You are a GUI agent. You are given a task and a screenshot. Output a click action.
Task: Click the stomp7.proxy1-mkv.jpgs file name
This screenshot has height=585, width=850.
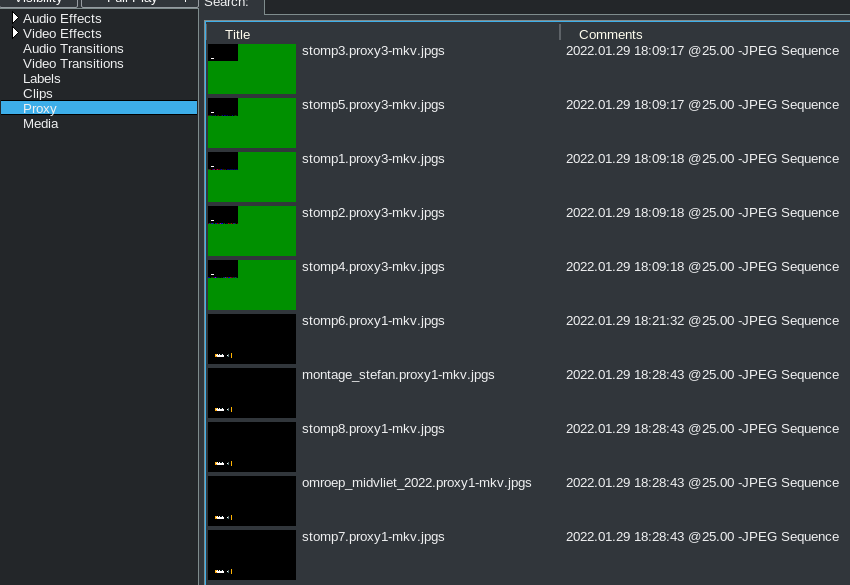click(x=373, y=537)
